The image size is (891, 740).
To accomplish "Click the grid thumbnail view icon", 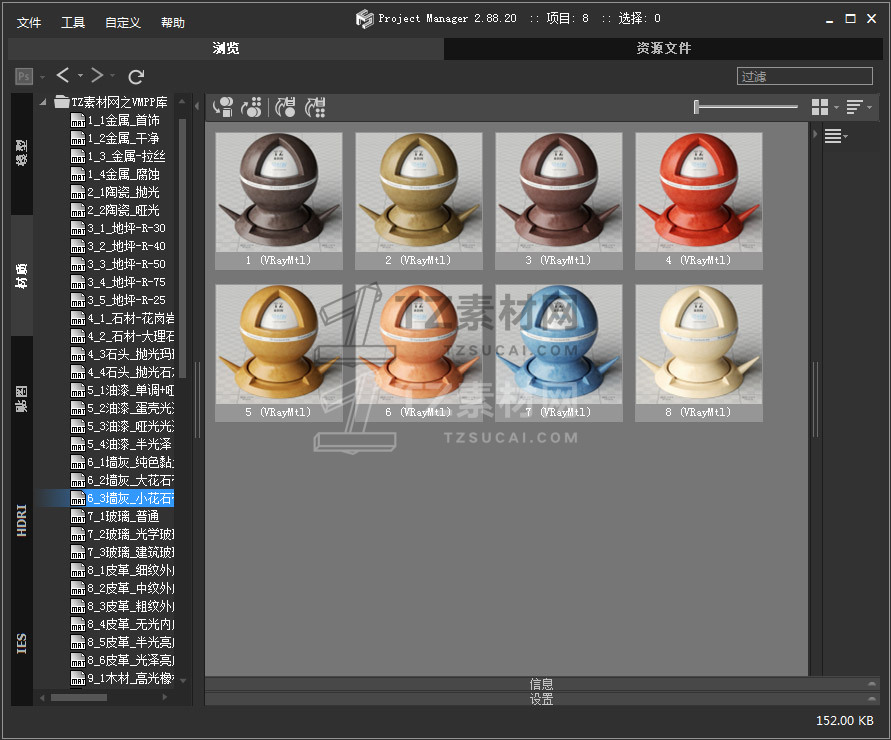I will pyautogui.click(x=820, y=107).
